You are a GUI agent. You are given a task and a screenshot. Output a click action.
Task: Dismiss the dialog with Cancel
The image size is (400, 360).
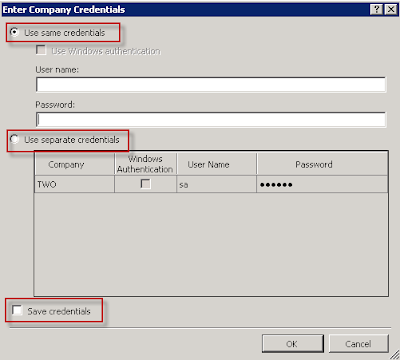[x=358, y=343]
